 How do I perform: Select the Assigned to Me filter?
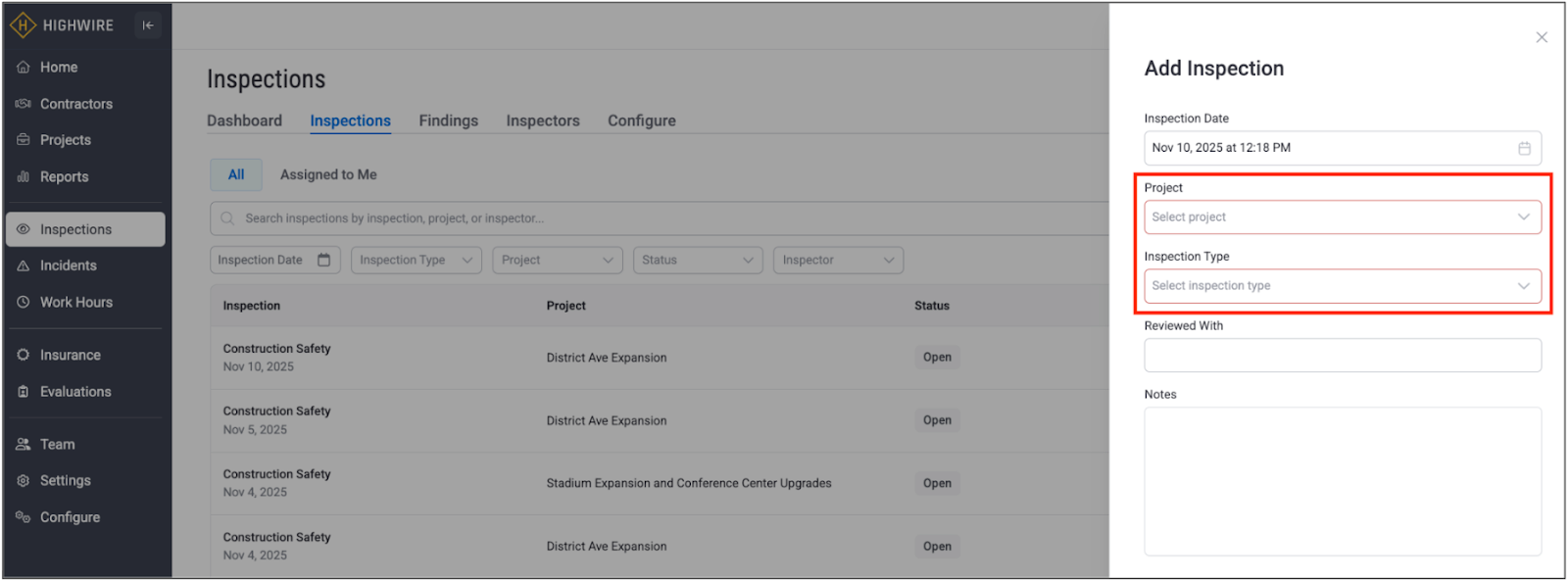(x=328, y=175)
